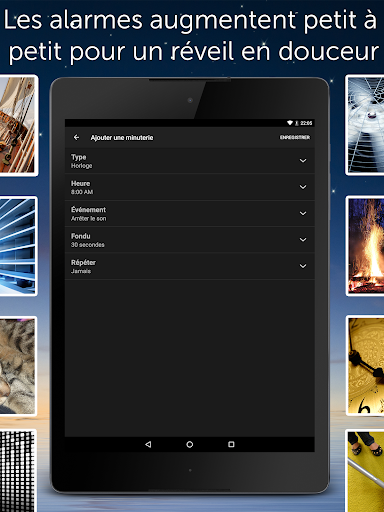Open the blue blinds thumbnail
This screenshot has width=384, height=512.
click(x=18, y=246)
